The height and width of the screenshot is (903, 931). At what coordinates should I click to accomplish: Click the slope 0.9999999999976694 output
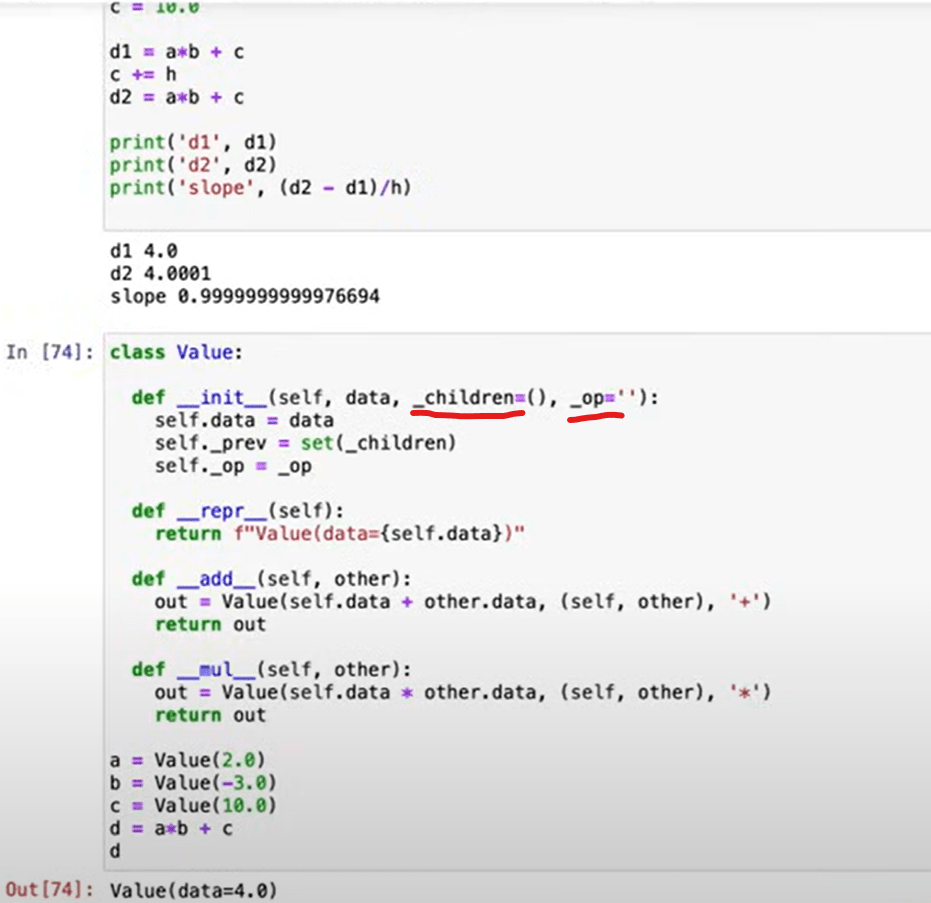pyautogui.click(x=244, y=297)
